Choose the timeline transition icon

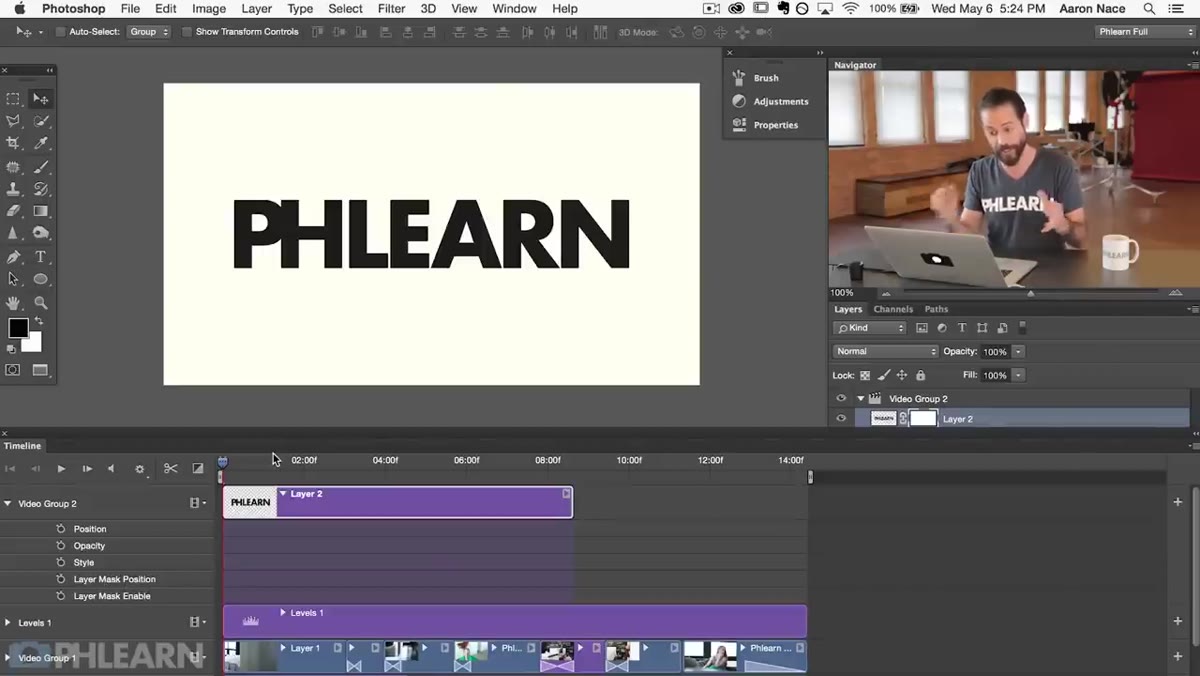click(x=198, y=468)
